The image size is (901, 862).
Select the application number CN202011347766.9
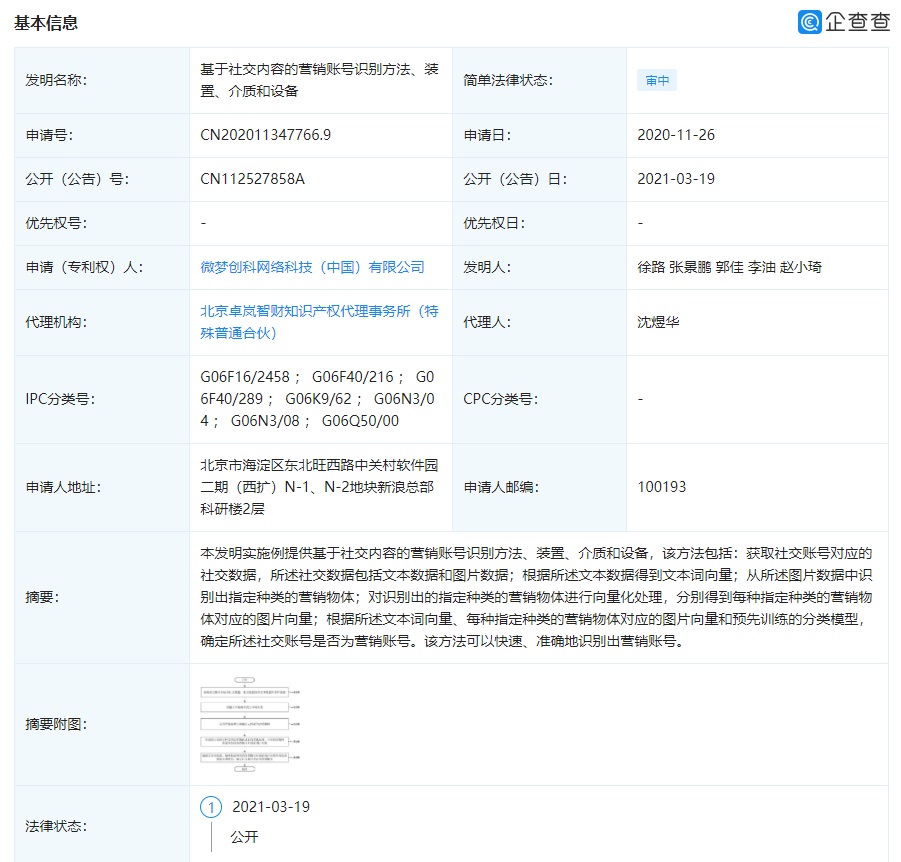coord(266,135)
